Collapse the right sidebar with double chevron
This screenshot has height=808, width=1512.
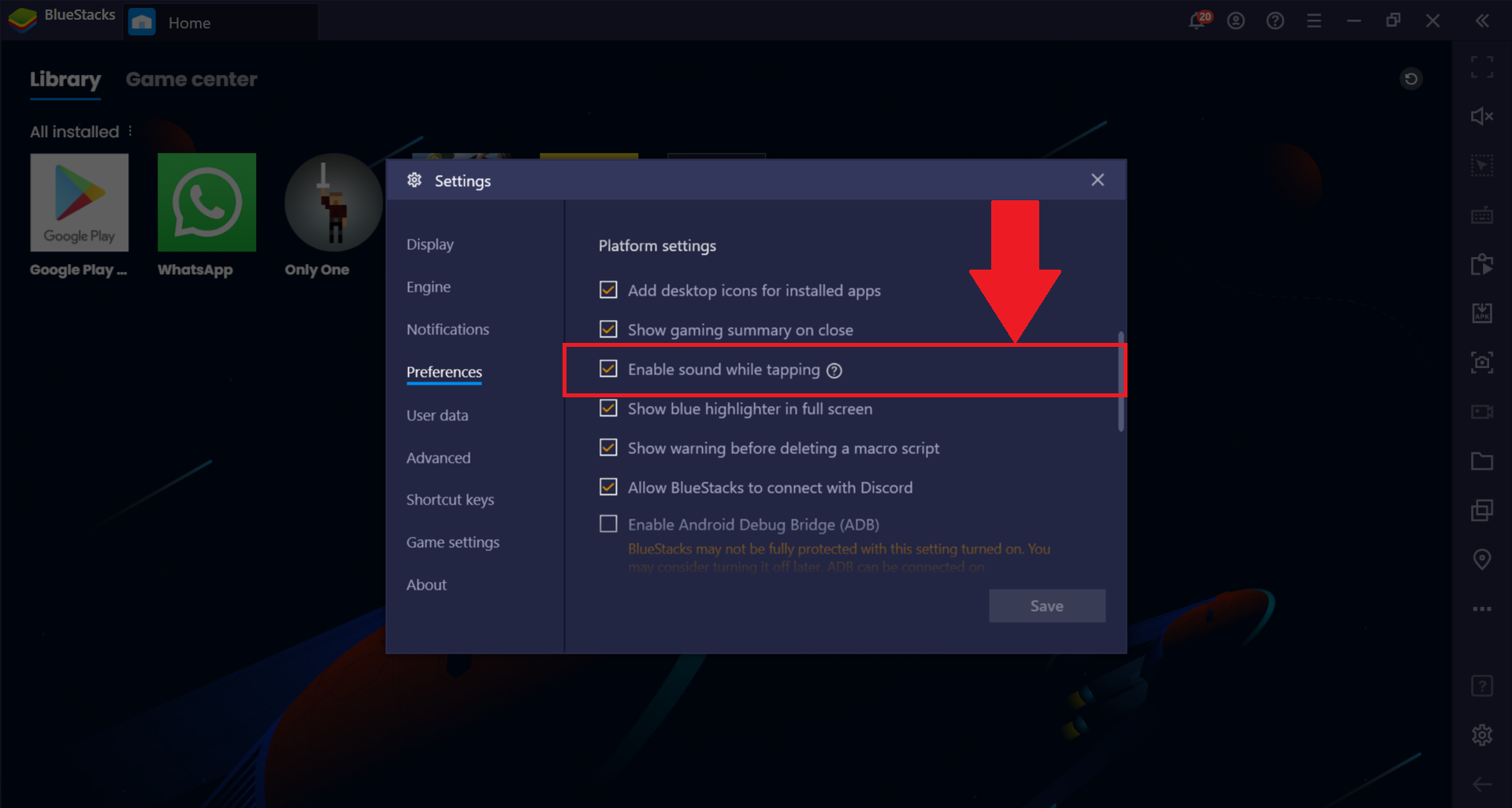1482,21
